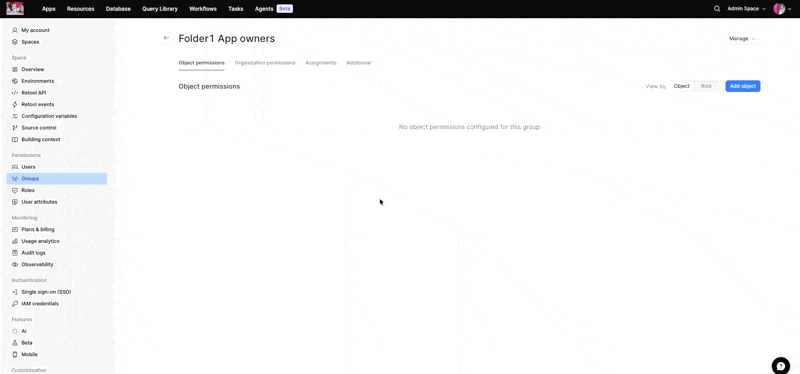The height and width of the screenshot is (374, 800).
Task: Click the Retool events lightning icon
Action: click(x=15, y=104)
